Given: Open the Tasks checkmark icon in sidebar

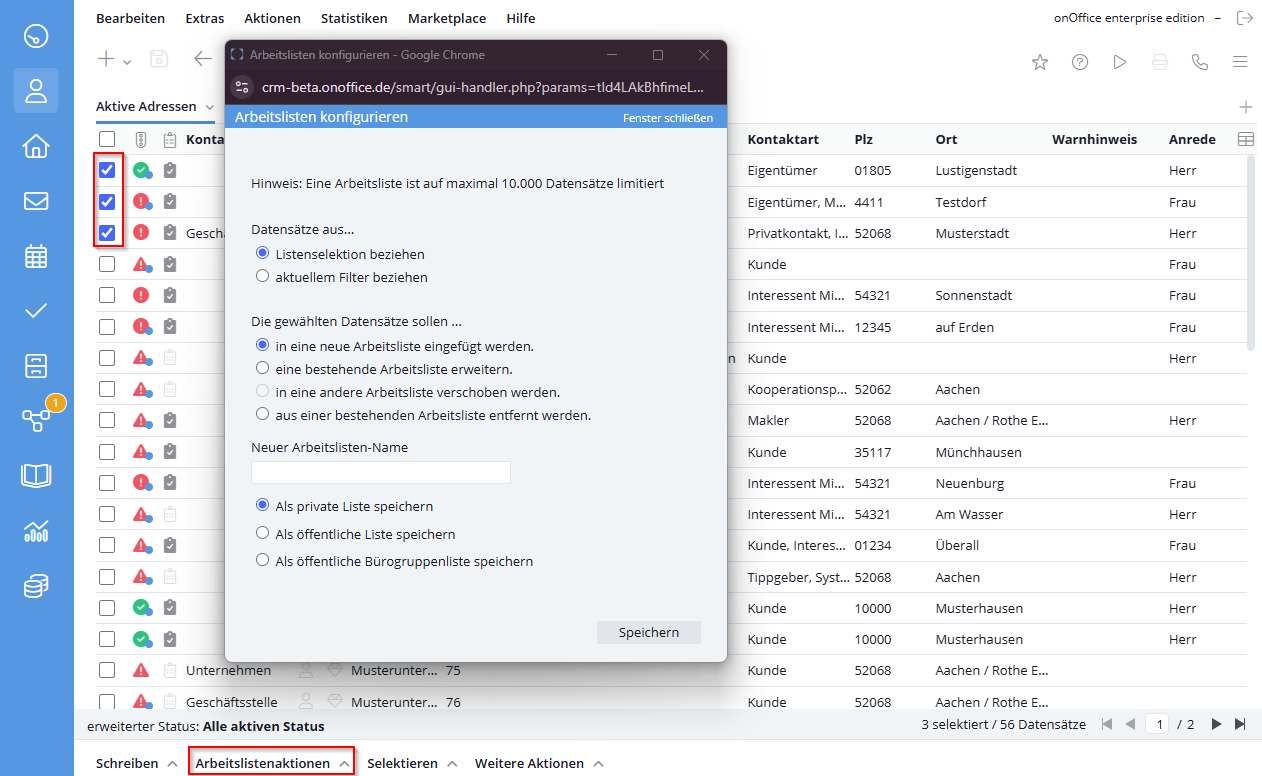Looking at the screenshot, I should [36, 311].
